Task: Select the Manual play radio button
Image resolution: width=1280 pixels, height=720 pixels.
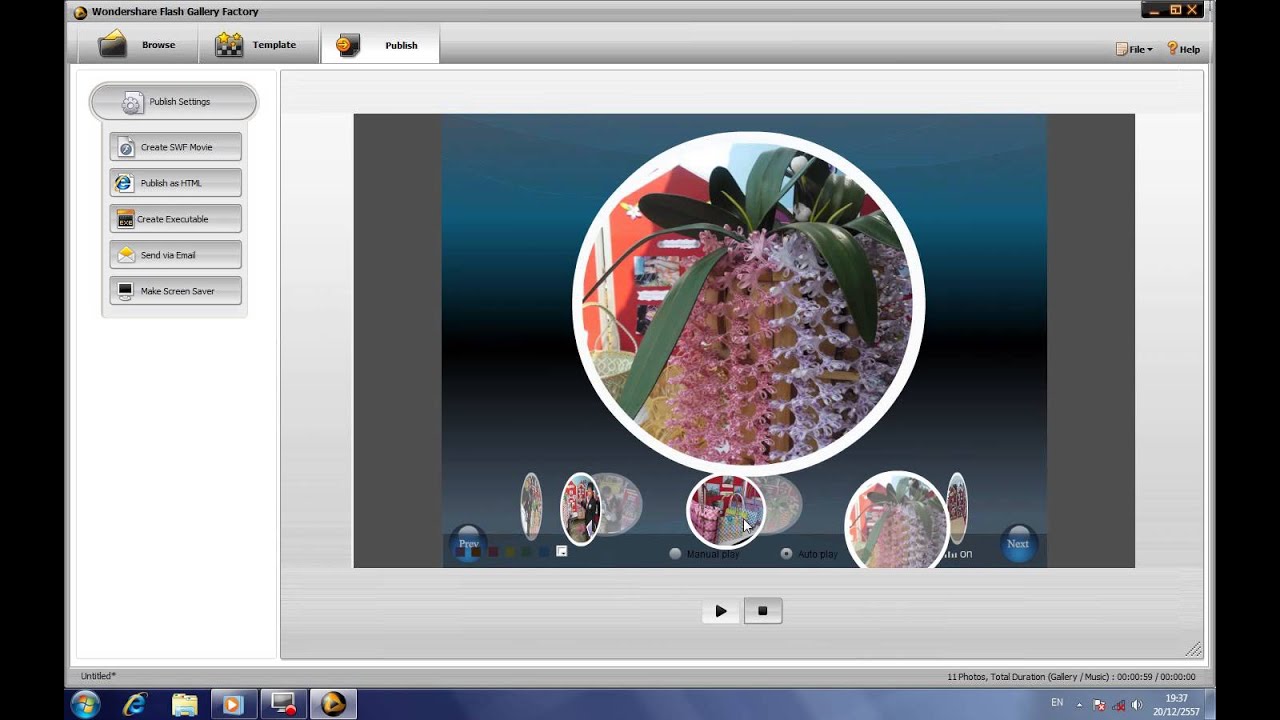Action: point(675,554)
